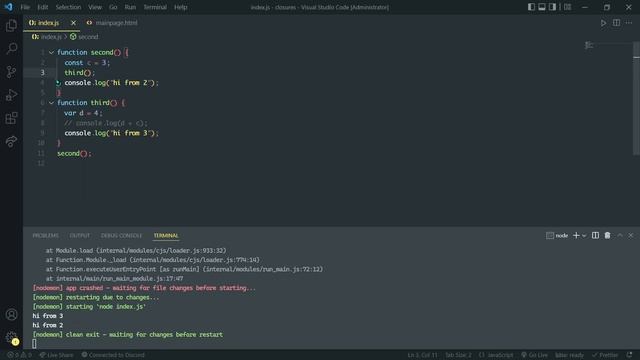Click the Prettier status item
This screenshot has height=360, width=640.
point(605,355)
